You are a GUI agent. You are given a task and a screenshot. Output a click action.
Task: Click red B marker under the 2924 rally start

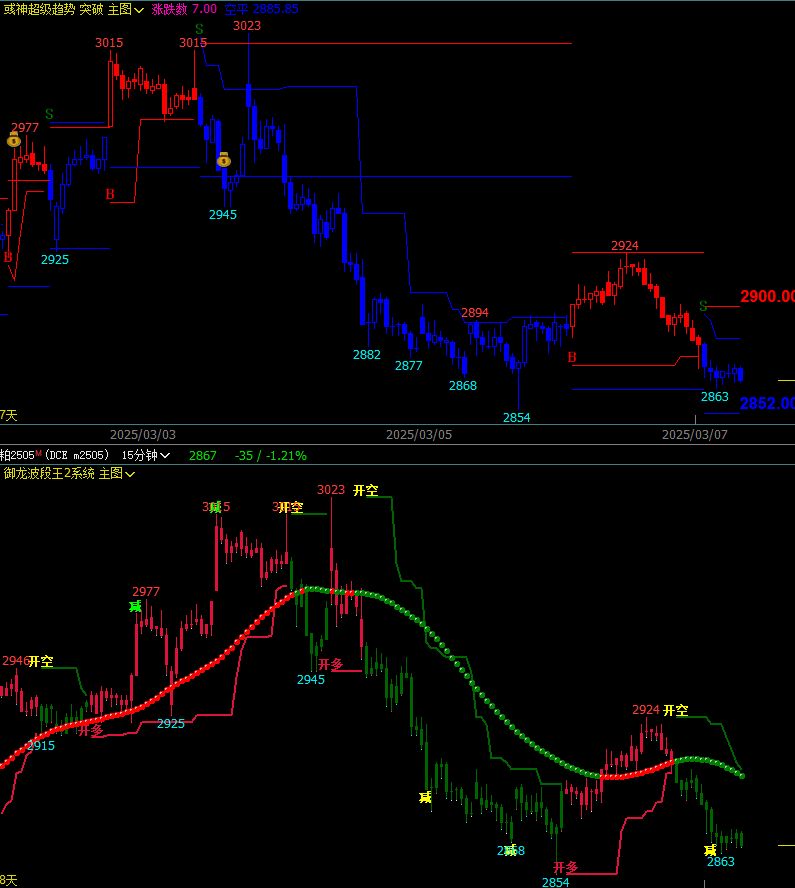coord(572,357)
